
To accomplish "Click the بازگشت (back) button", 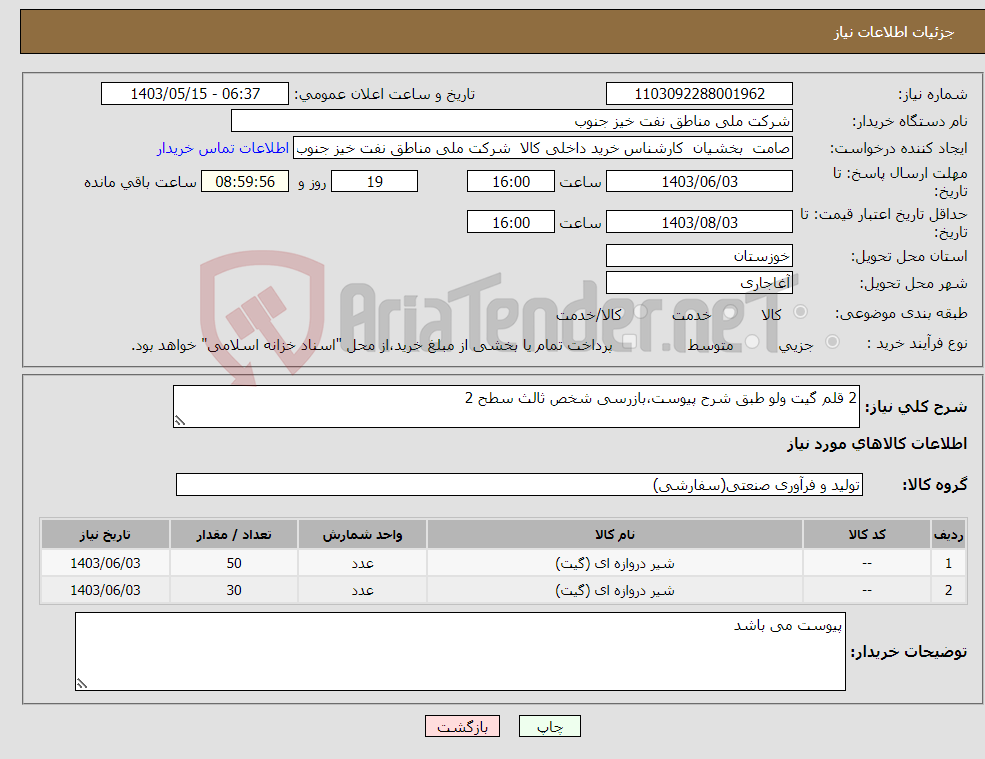I will click(462, 726).
